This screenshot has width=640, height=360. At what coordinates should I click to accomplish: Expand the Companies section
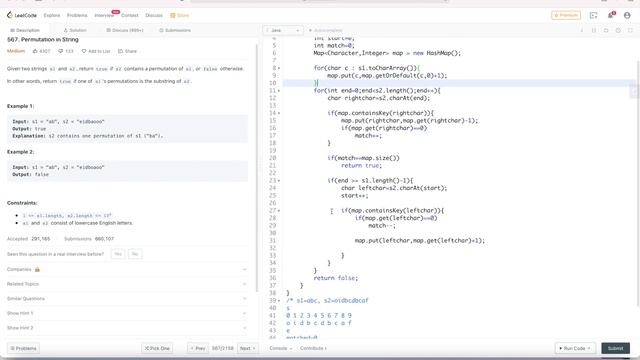tap(127, 269)
